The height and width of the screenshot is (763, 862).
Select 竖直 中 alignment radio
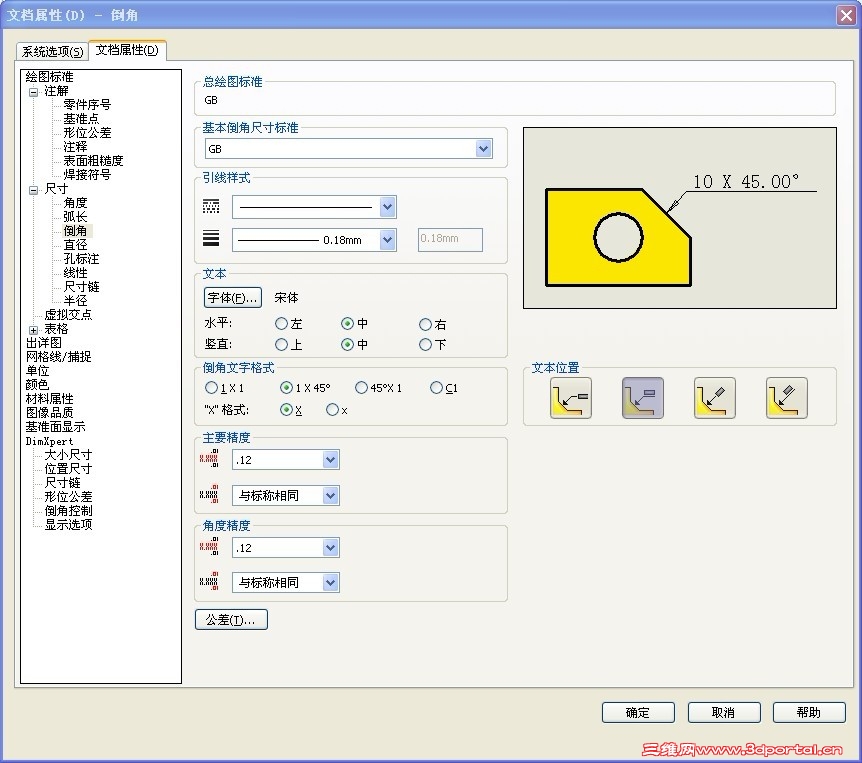click(347, 345)
